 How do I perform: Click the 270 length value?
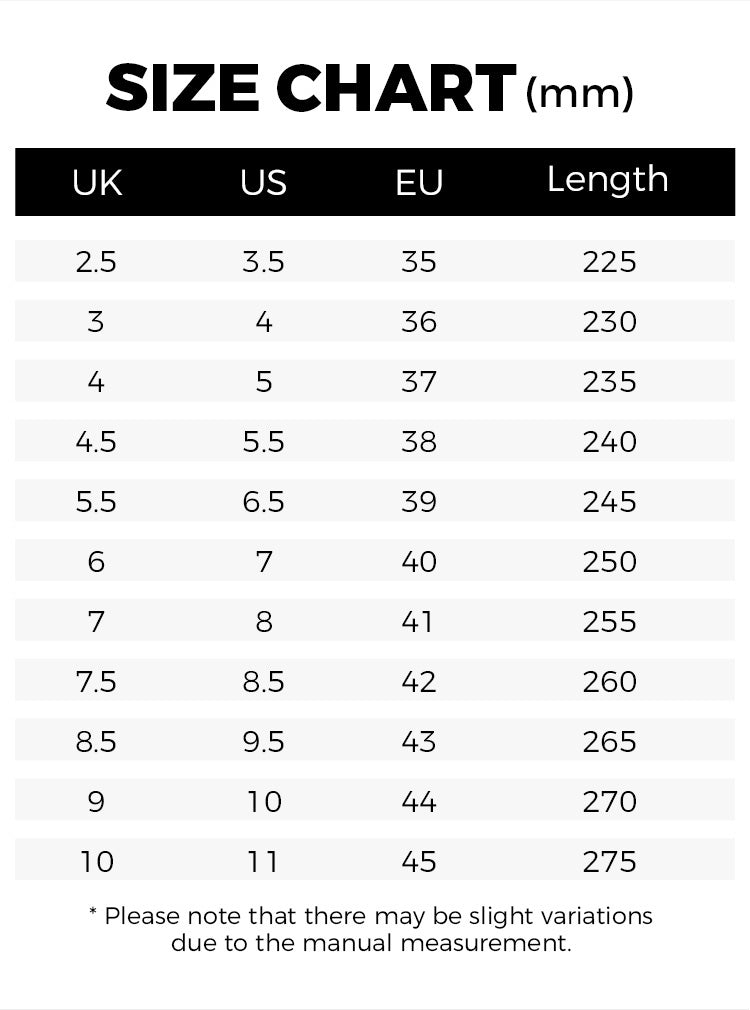pyautogui.click(x=609, y=802)
